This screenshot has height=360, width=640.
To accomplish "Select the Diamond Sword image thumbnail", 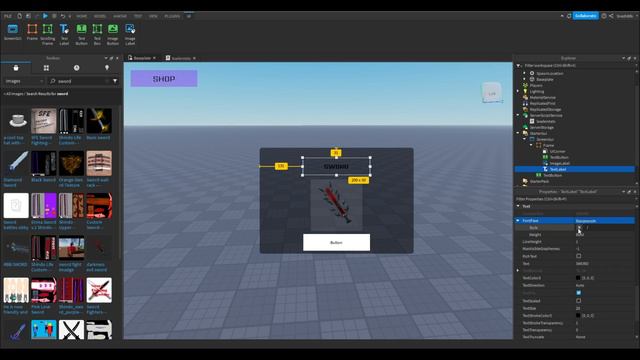I will tap(16, 163).
